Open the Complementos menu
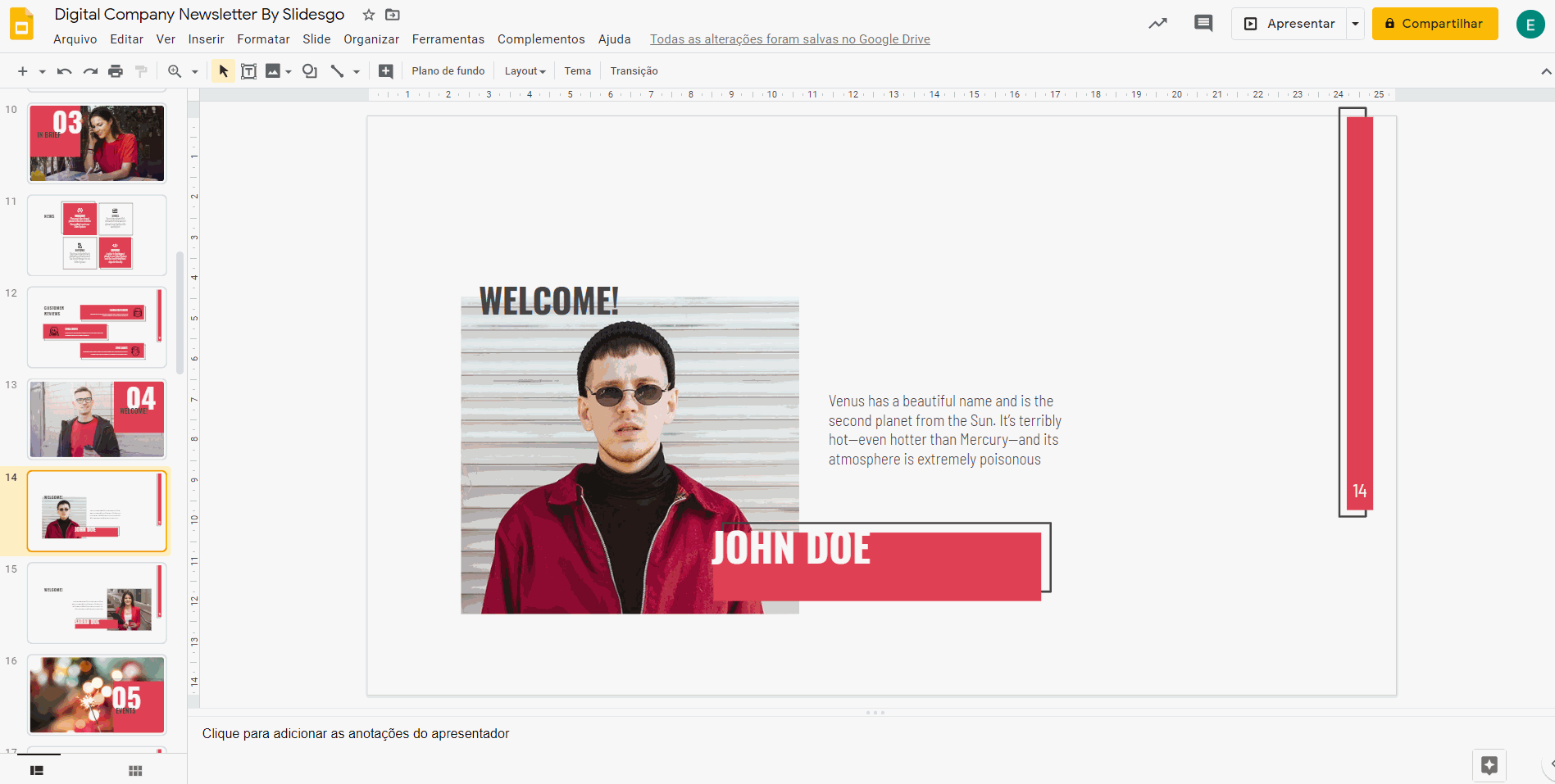The image size is (1555, 784). click(x=541, y=39)
